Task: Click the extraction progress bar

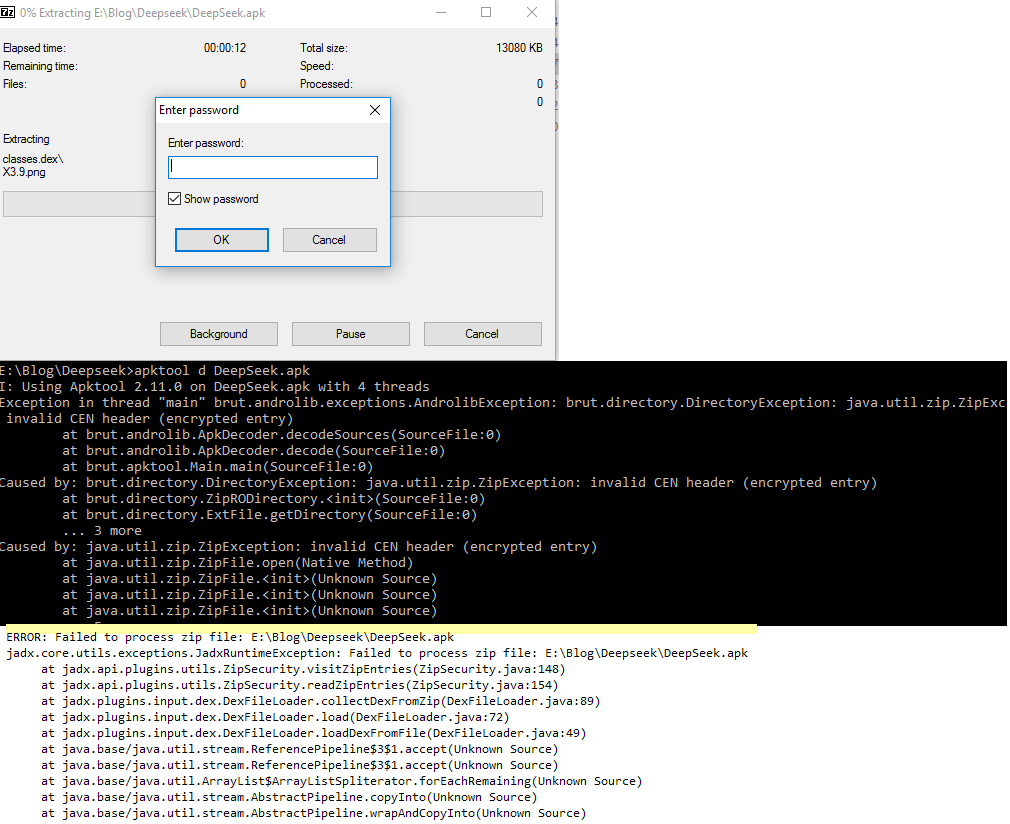Action: pos(273,204)
